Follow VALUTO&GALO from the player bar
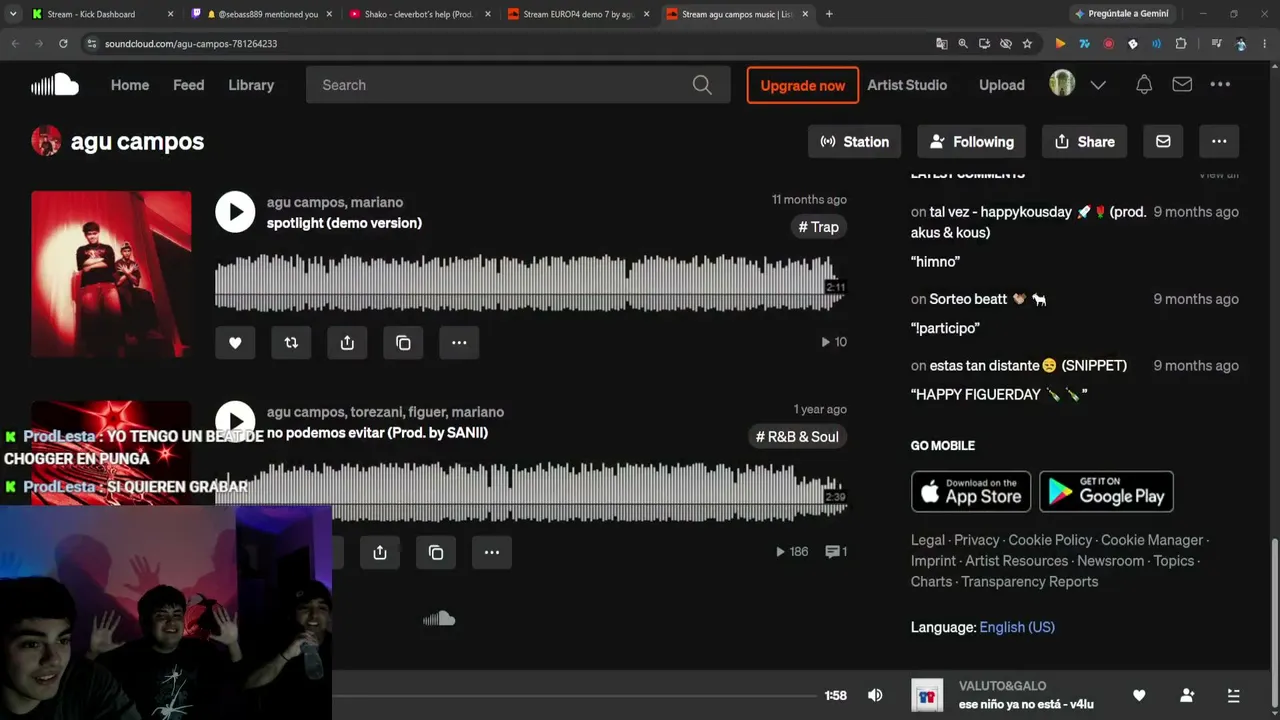Screen dimensions: 1280x720 click(1187, 695)
